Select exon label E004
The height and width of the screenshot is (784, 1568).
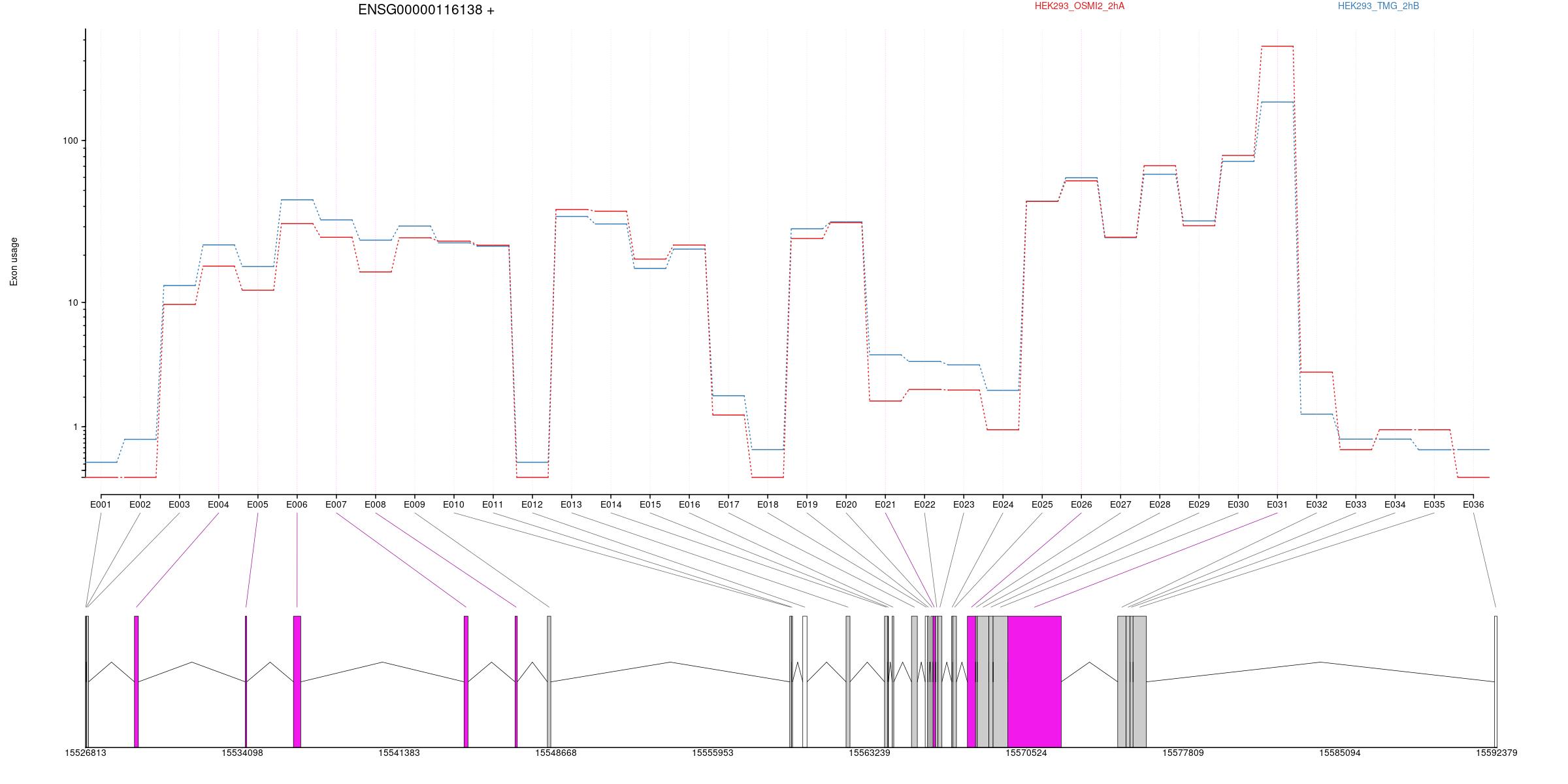[218, 504]
